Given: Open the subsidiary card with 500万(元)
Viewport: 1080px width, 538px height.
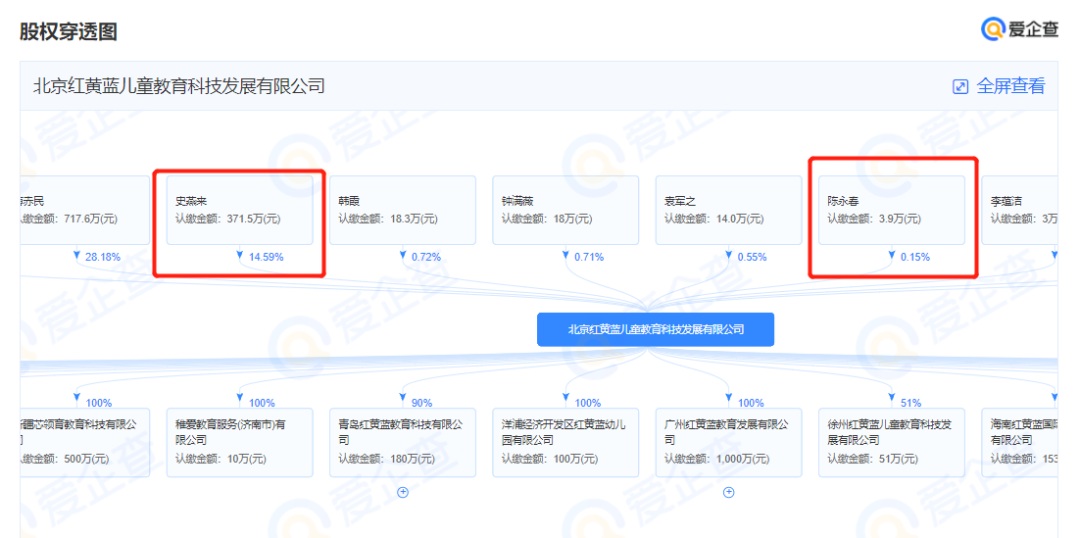Looking at the screenshot, I should (85, 443).
